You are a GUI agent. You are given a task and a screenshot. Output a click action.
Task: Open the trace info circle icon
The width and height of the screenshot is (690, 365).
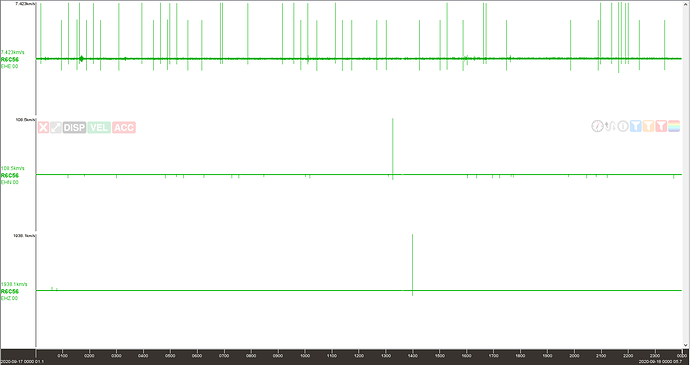tap(623, 126)
